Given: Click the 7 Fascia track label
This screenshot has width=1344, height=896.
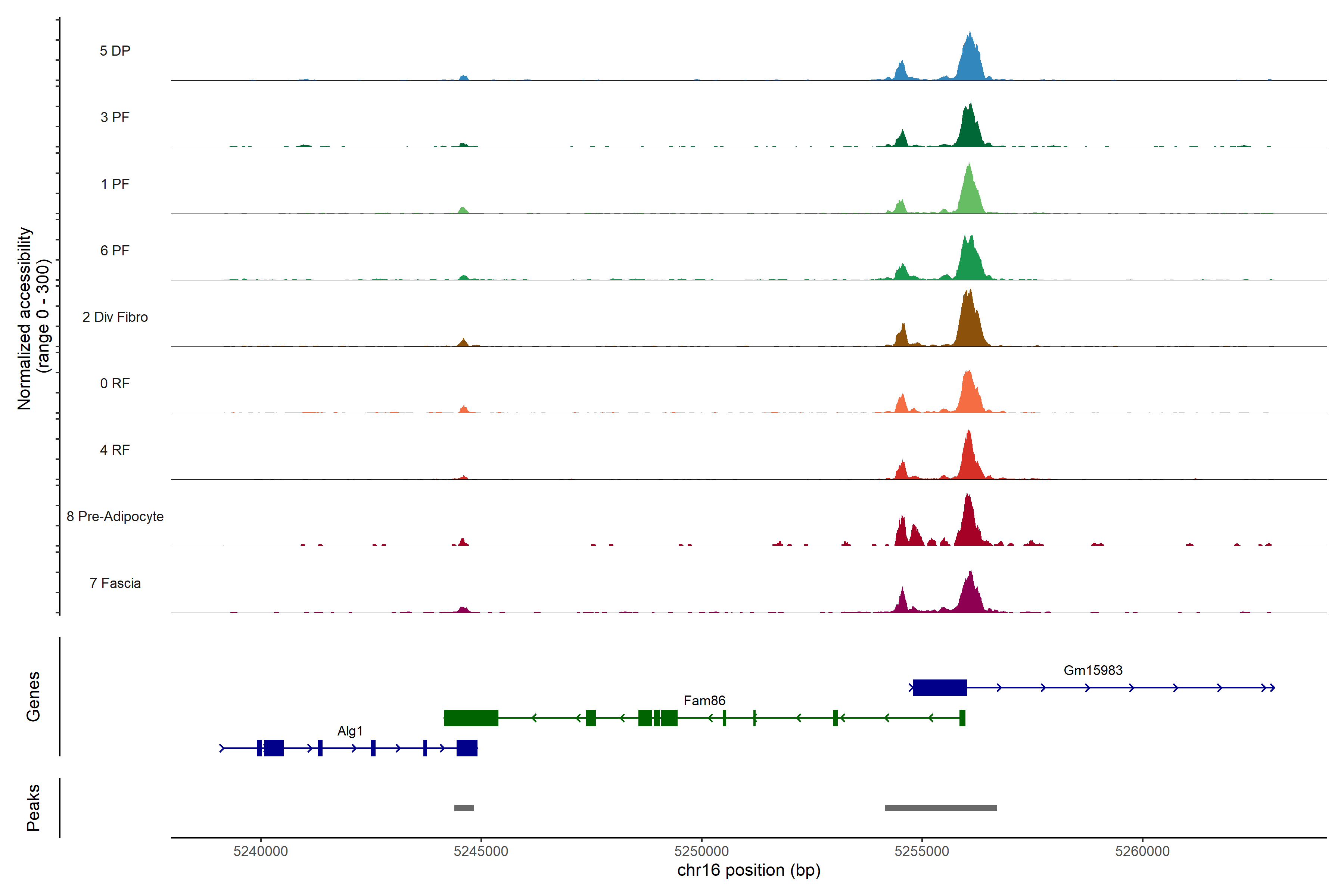Looking at the screenshot, I should click(115, 584).
